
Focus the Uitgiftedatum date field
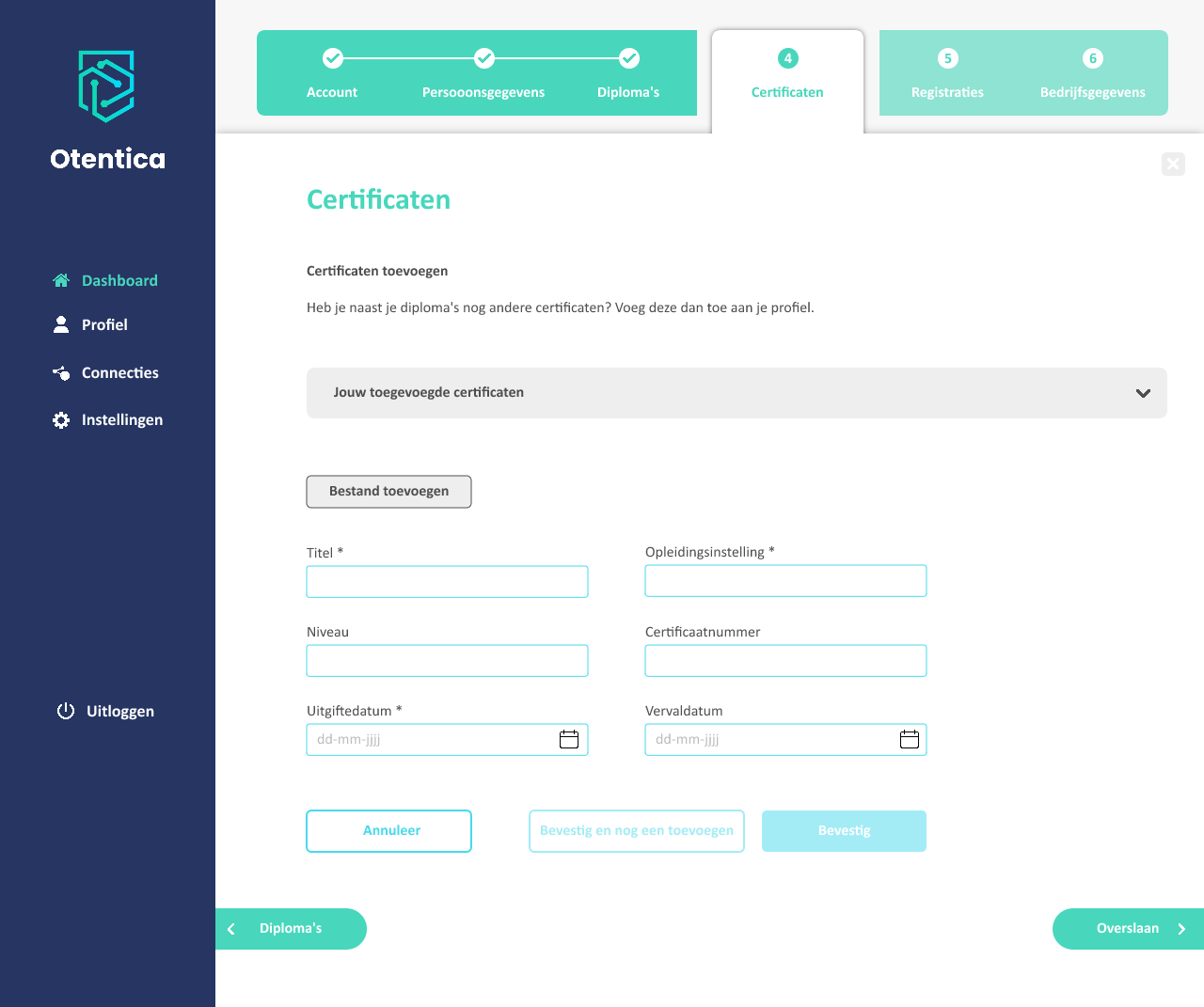click(x=447, y=740)
